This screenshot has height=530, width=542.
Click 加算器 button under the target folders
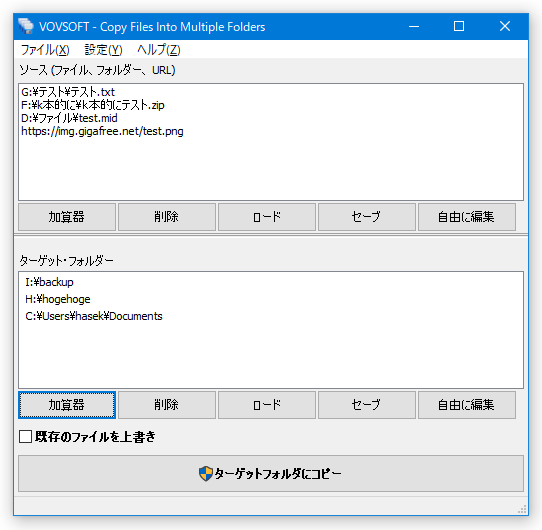(67, 405)
